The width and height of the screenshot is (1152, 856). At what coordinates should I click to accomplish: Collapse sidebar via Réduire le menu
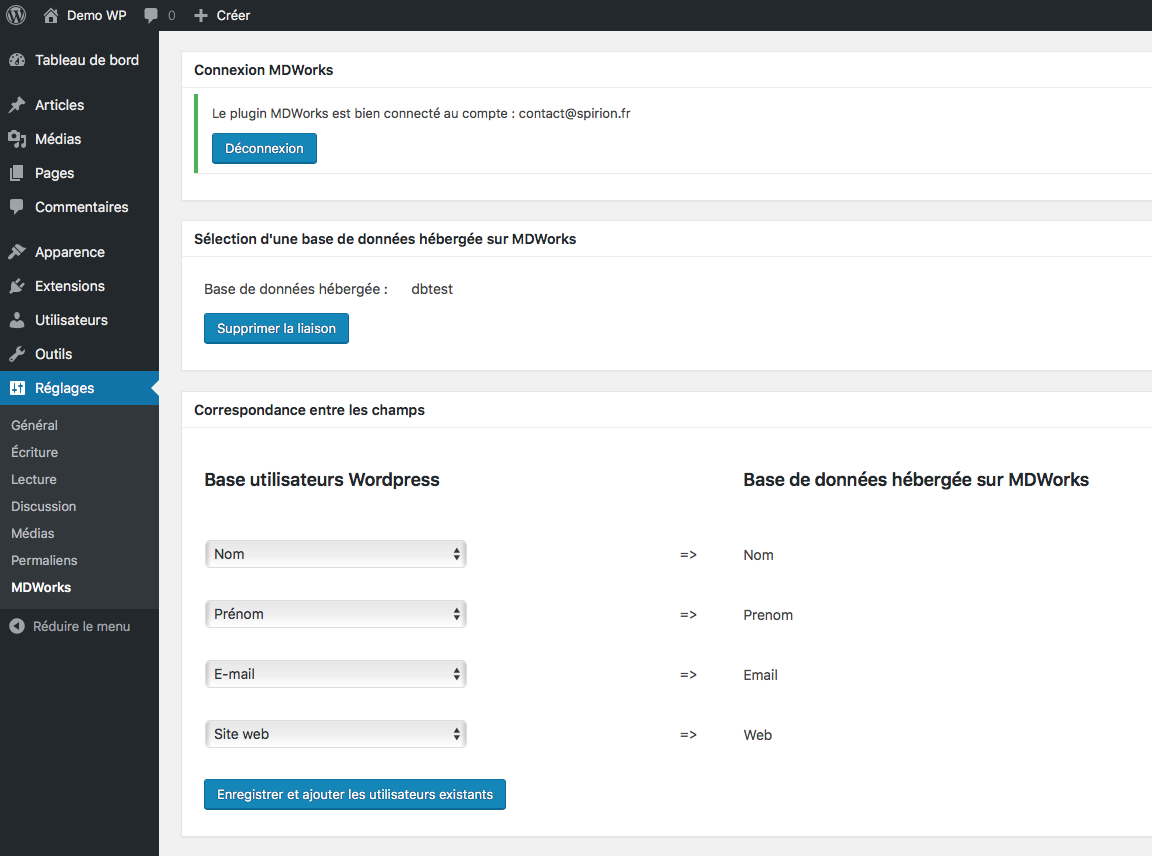click(x=79, y=626)
